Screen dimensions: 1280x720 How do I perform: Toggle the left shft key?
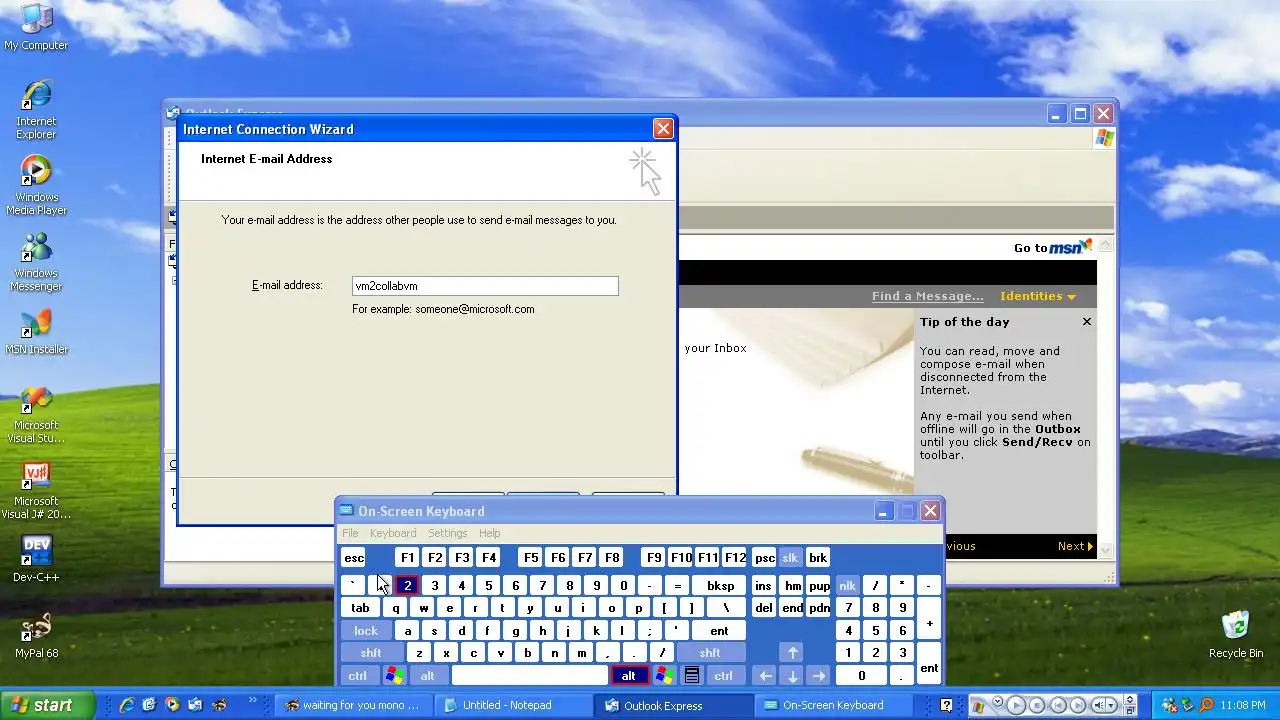tap(371, 653)
